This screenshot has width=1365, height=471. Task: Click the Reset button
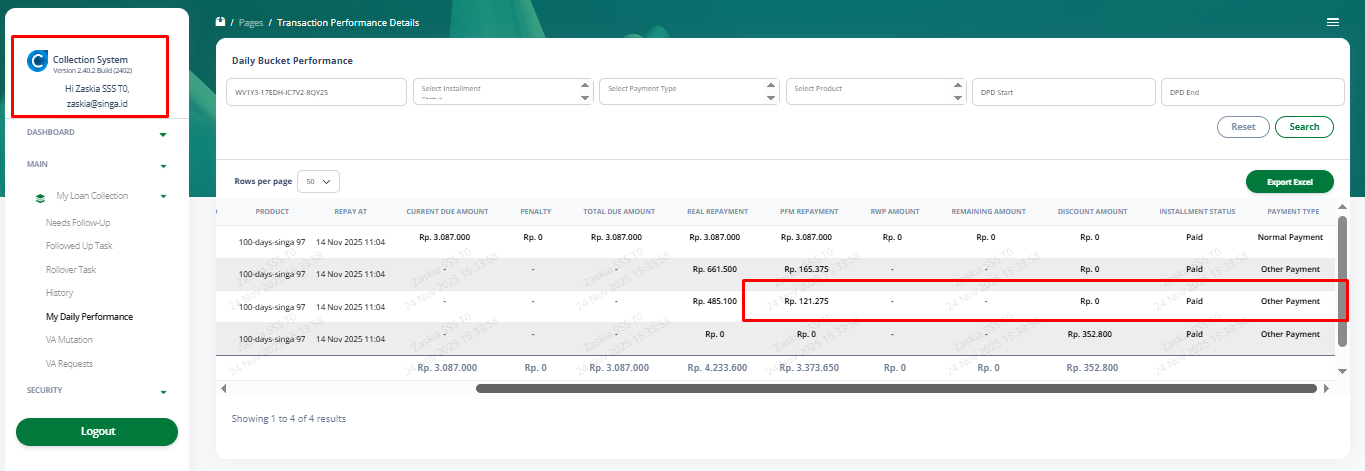pyautogui.click(x=1243, y=127)
